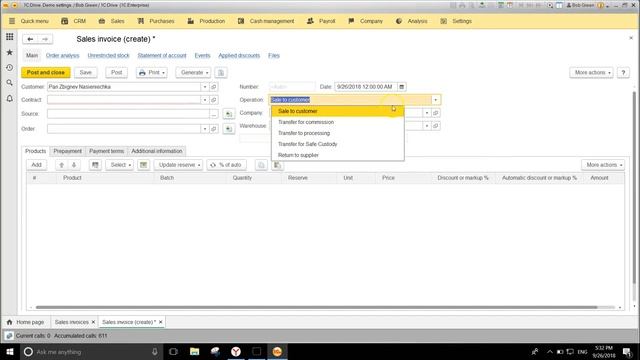Expand the Company dropdown arrow
Screen dimensions: 640x360
[x=427, y=113]
